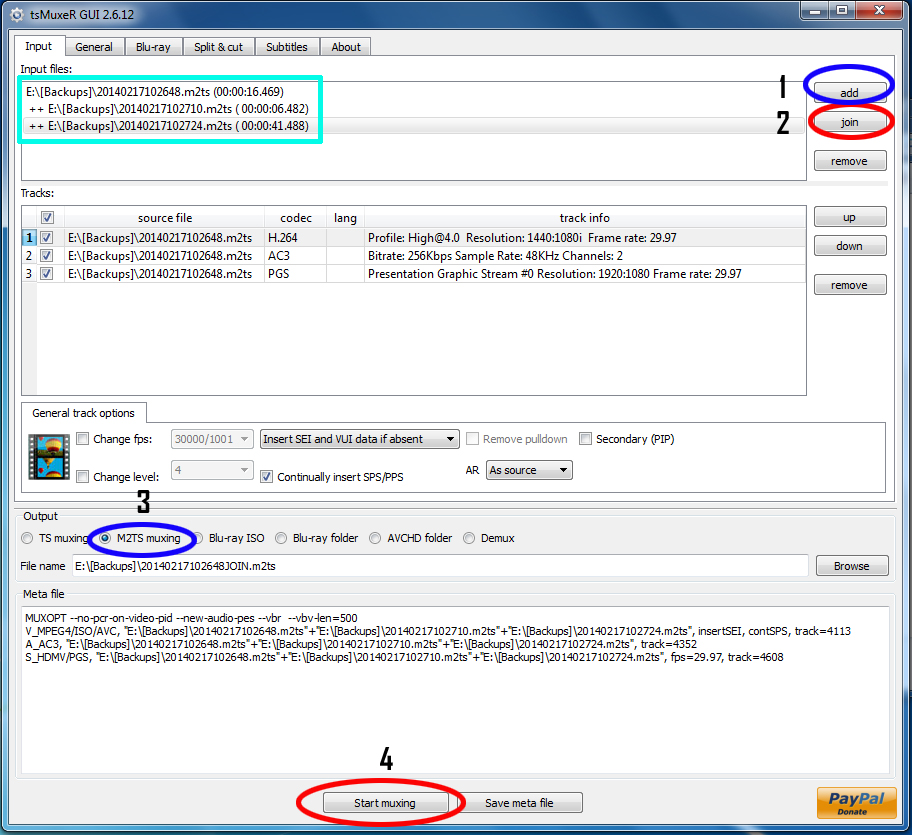Uncheck the PGS track checkbox
Screen dimensions: 912x835
tap(47, 274)
